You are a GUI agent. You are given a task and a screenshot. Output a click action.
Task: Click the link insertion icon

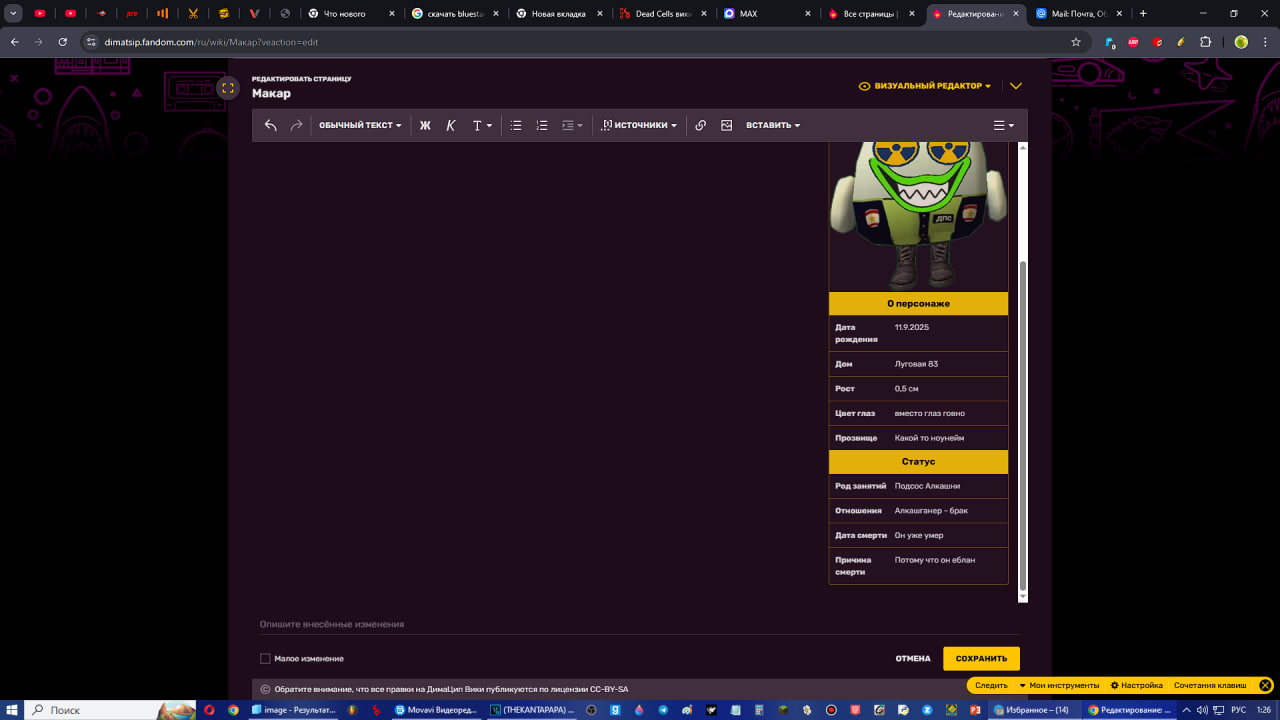click(700, 126)
